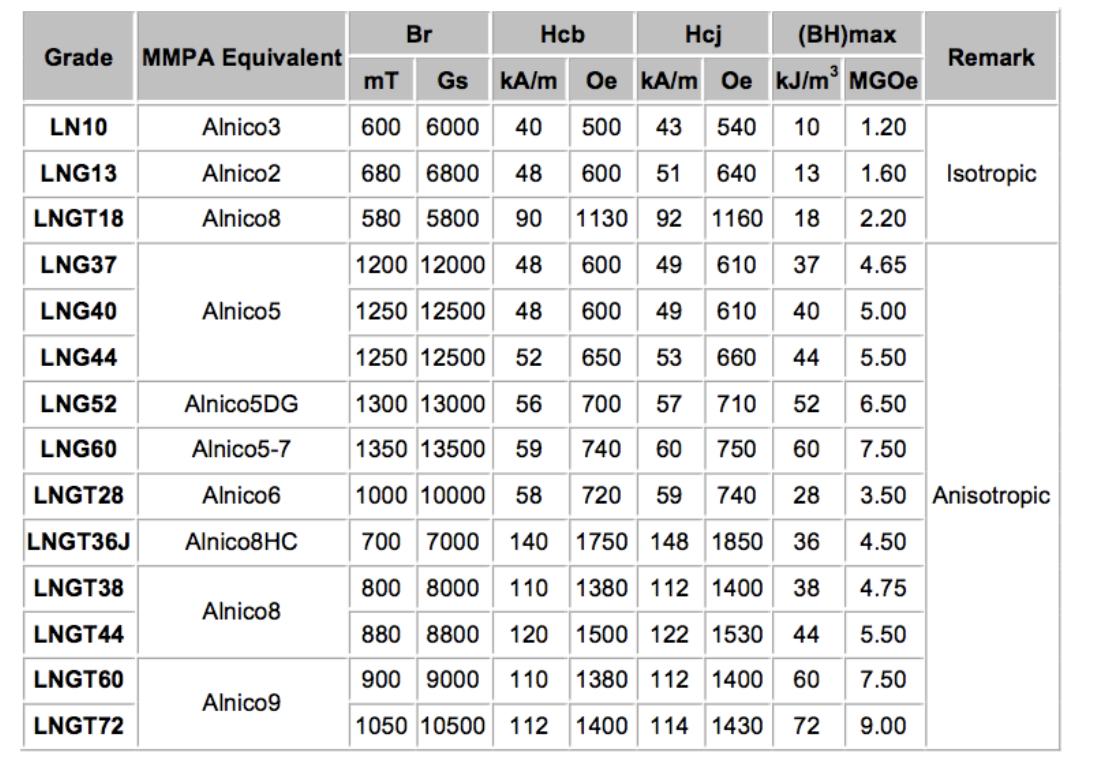This screenshot has height=782, width=1093.
Task: Select the Hcb header cell
Action: pyautogui.click(x=562, y=35)
